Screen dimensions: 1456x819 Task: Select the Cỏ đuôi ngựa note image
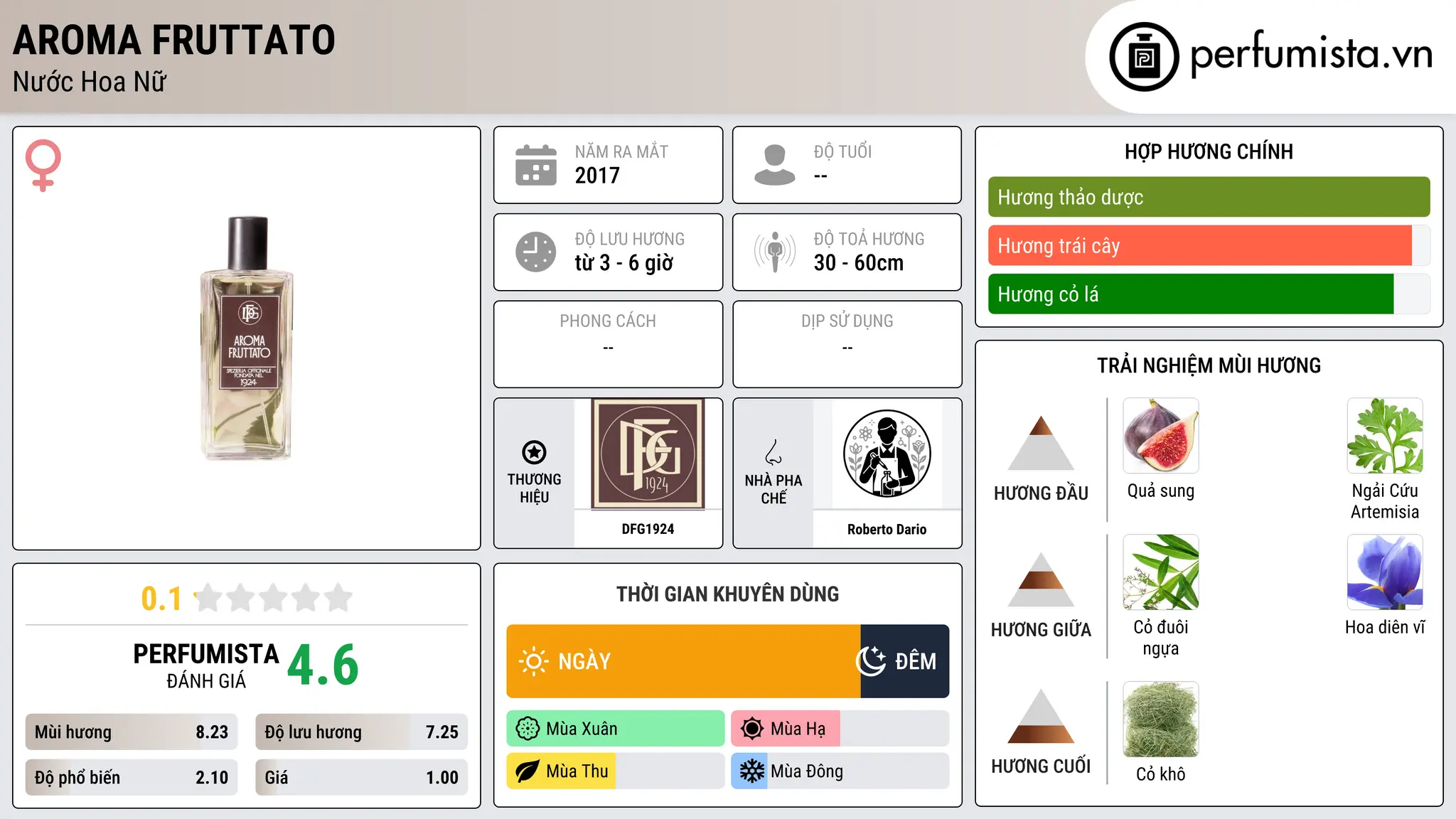coord(1161,572)
